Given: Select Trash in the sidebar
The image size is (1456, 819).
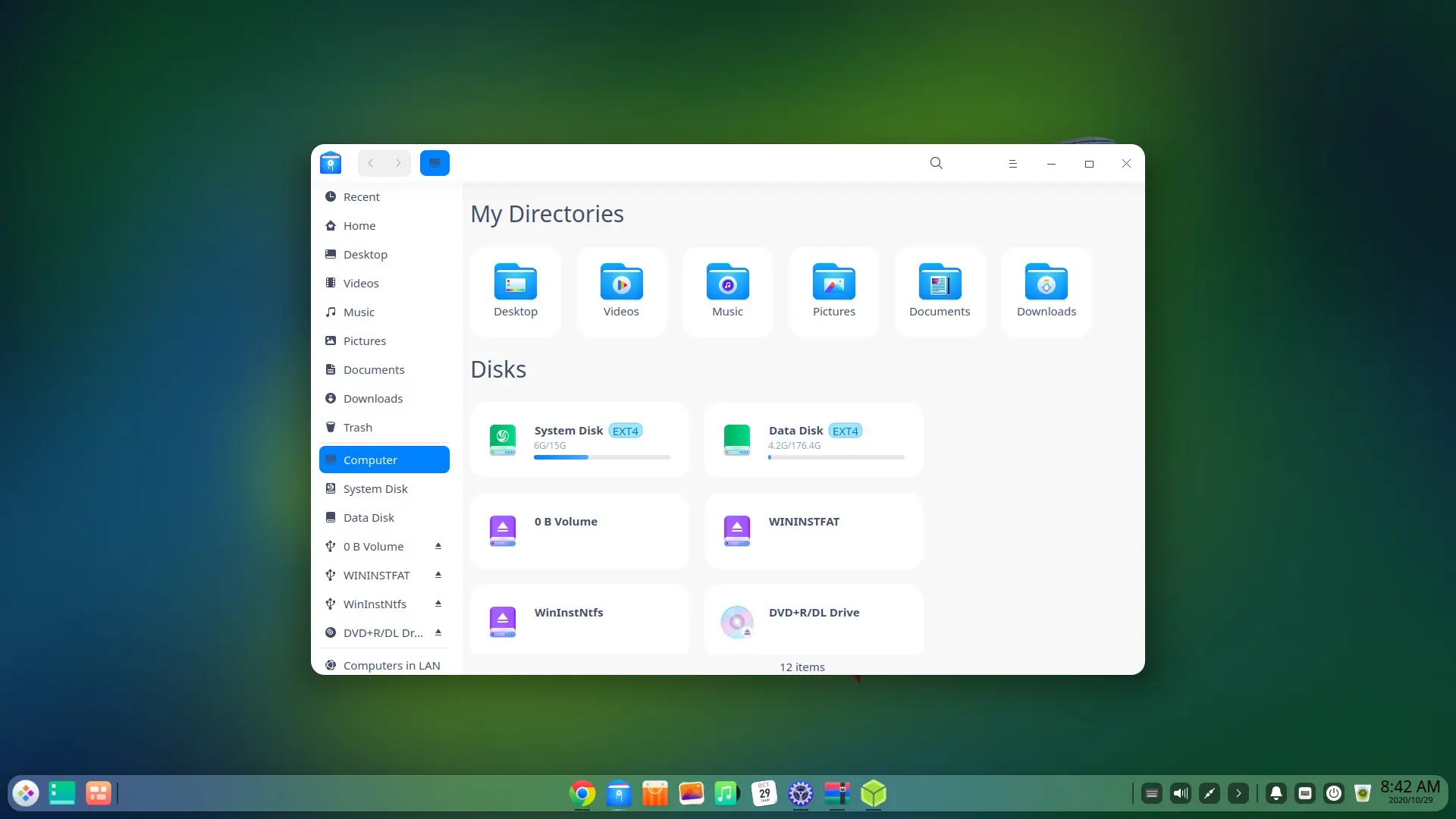Looking at the screenshot, I should [357, 428].
